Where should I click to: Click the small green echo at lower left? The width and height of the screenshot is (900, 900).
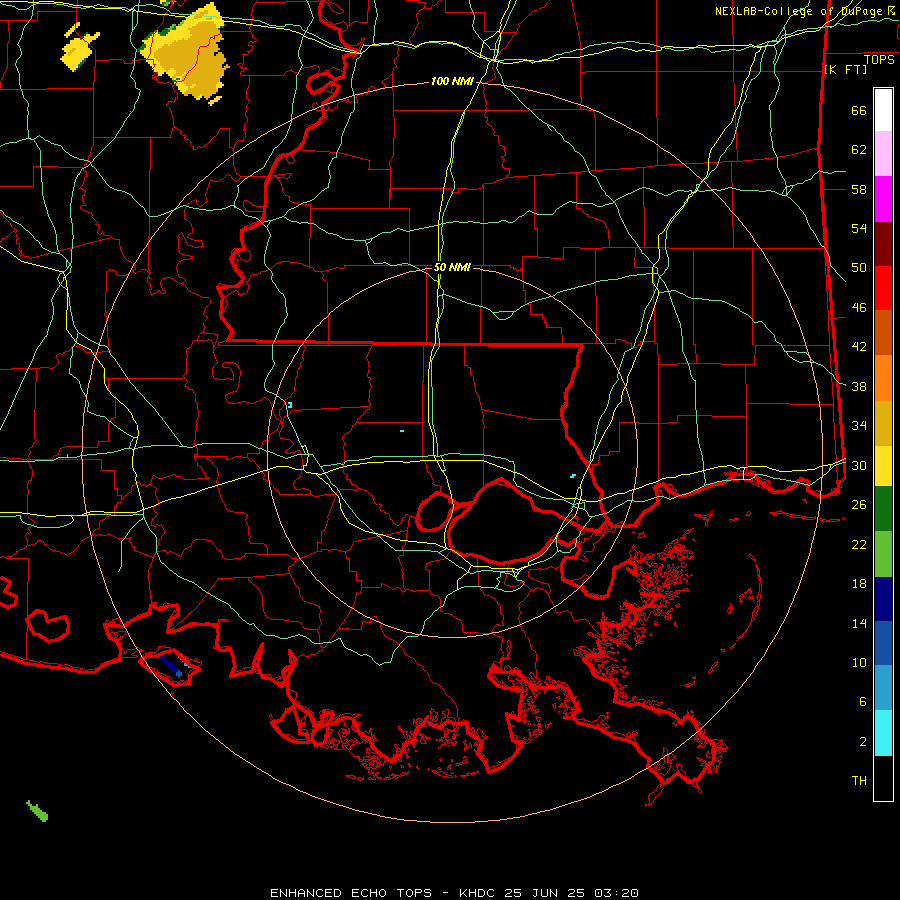(x=37, y=810)
